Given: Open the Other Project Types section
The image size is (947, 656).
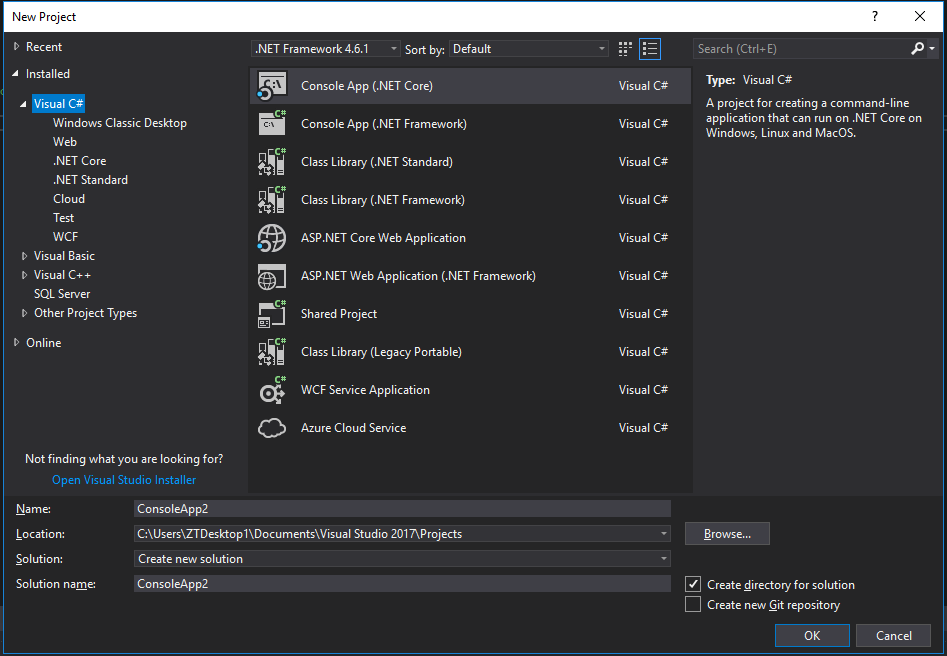Looking at the screenshot, I should pos(23,312).
